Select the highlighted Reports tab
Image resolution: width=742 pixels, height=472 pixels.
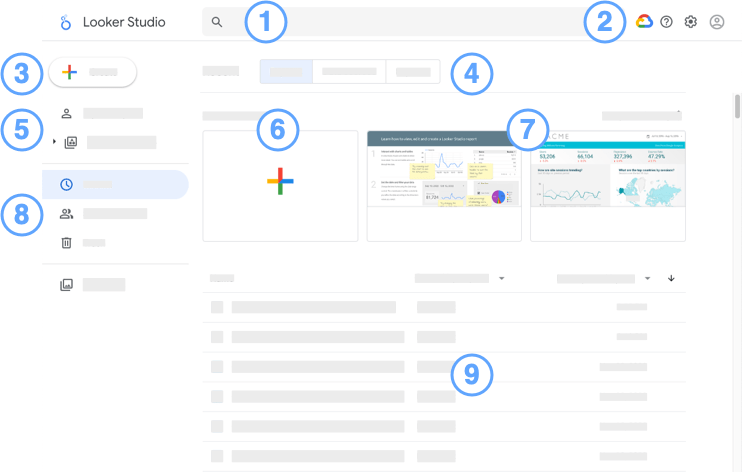286,71
